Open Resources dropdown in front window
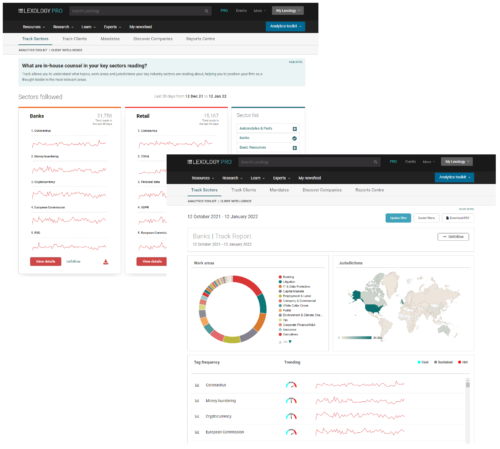 pos(203,178)
